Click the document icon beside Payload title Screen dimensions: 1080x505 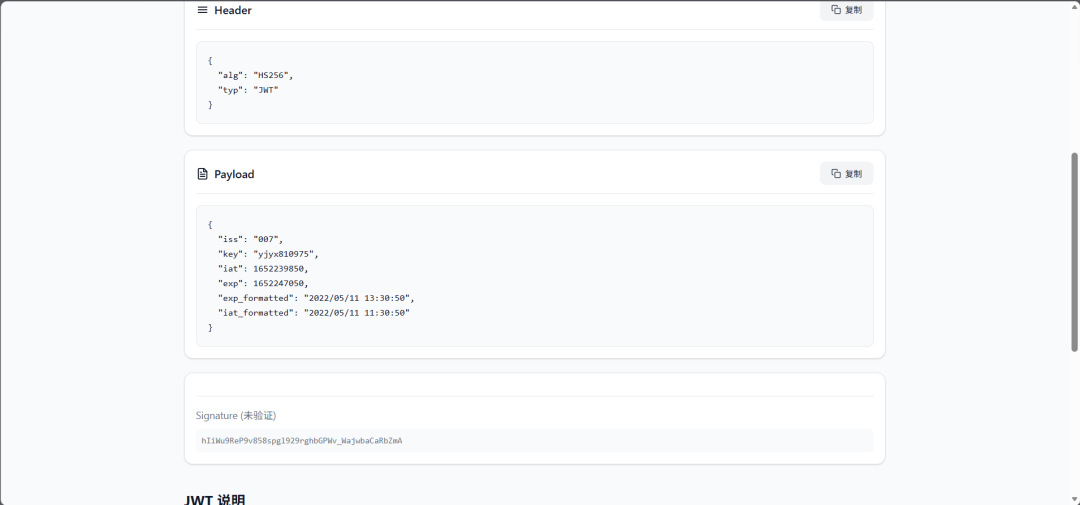click(202, 174)
